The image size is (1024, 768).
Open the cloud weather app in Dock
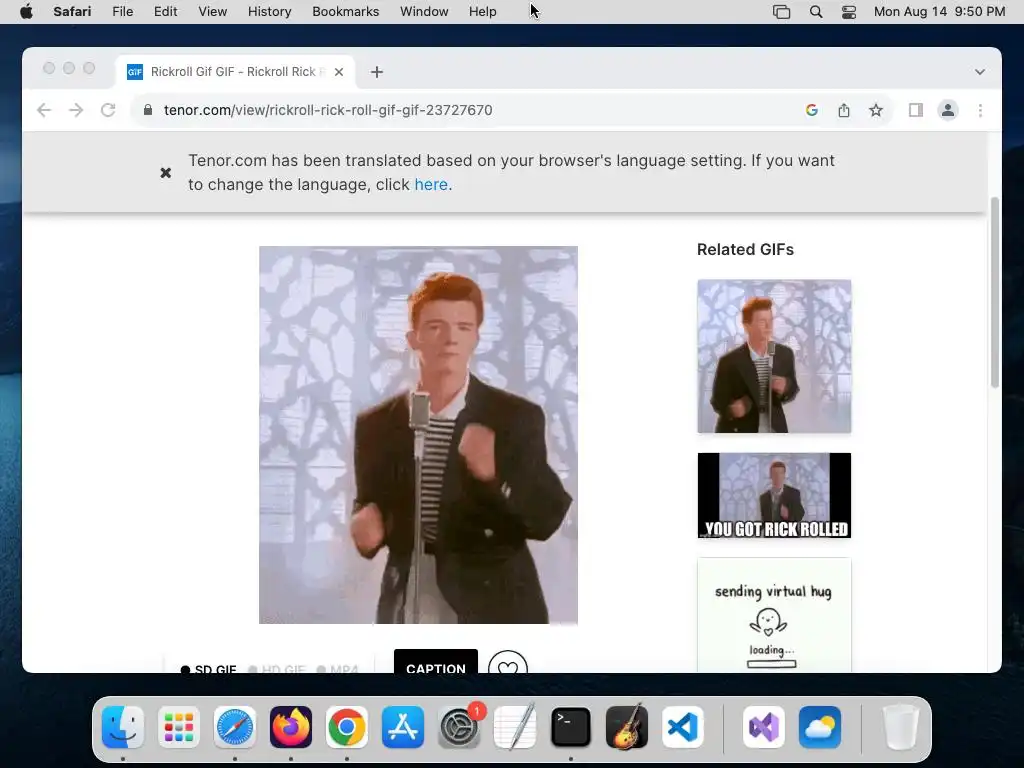[820, 727]
